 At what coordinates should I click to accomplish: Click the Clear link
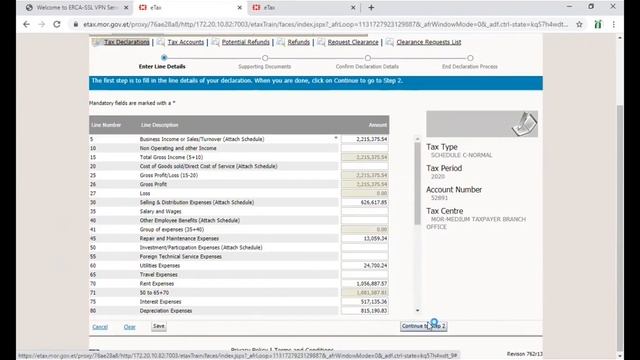pyautogui.click(x=129, y=327)
